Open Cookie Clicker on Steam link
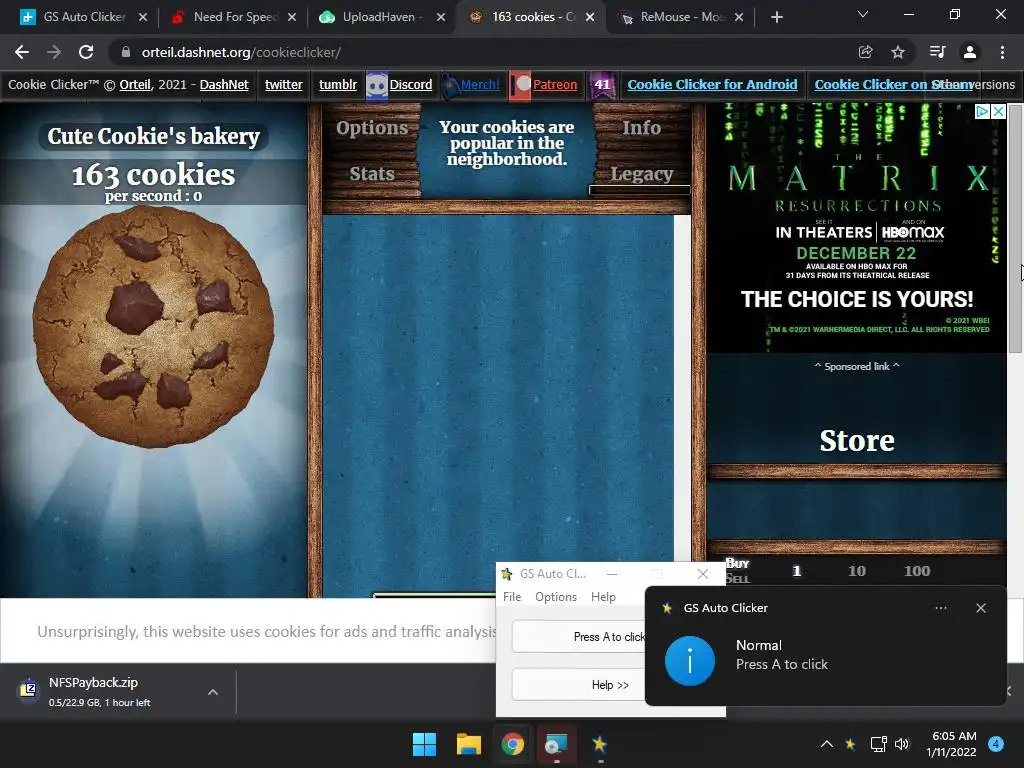 tap(894, 84)
